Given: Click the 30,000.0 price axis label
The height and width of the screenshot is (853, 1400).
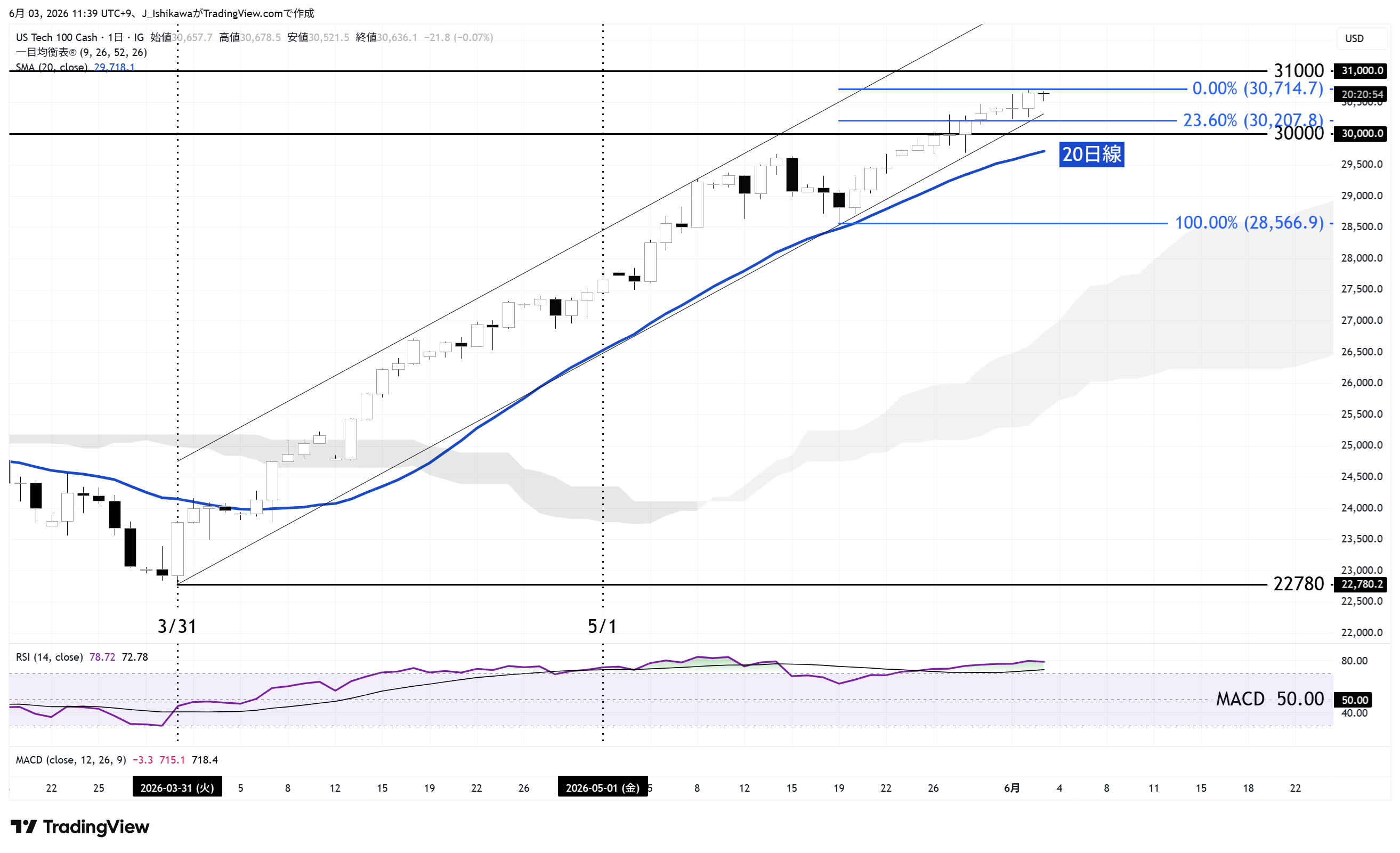Looking at the screenshot, I should coord(1361,133).
